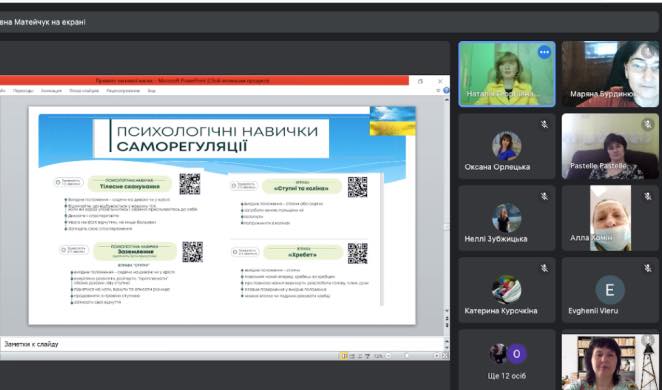Collapse the PowerPoint ribbon with chevron

(439, 90)
